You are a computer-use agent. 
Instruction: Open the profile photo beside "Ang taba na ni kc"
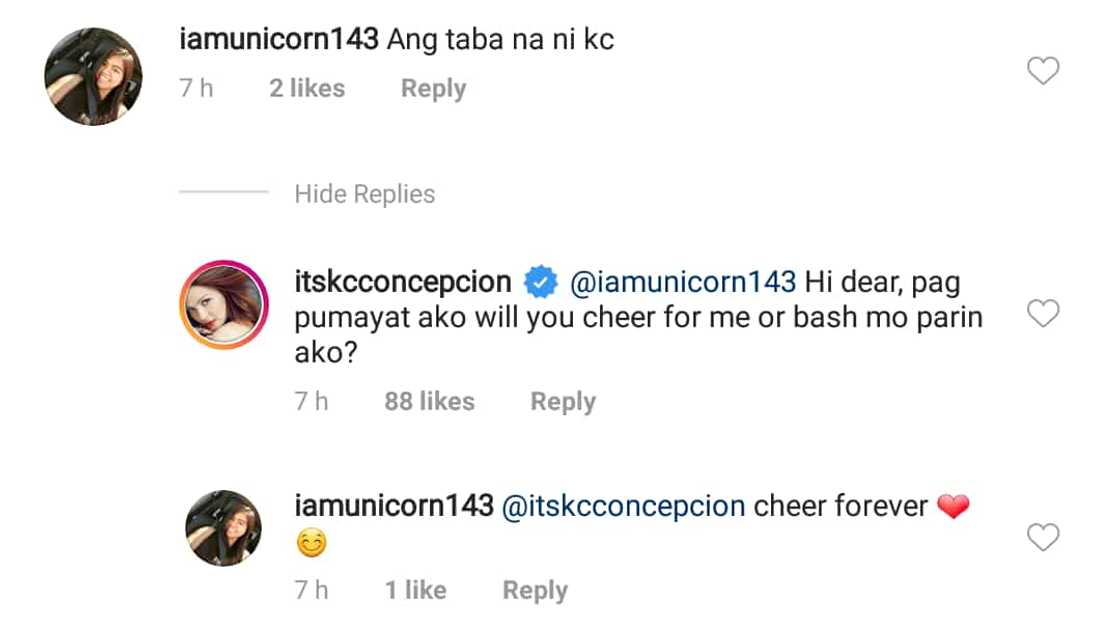coord(94,77)
